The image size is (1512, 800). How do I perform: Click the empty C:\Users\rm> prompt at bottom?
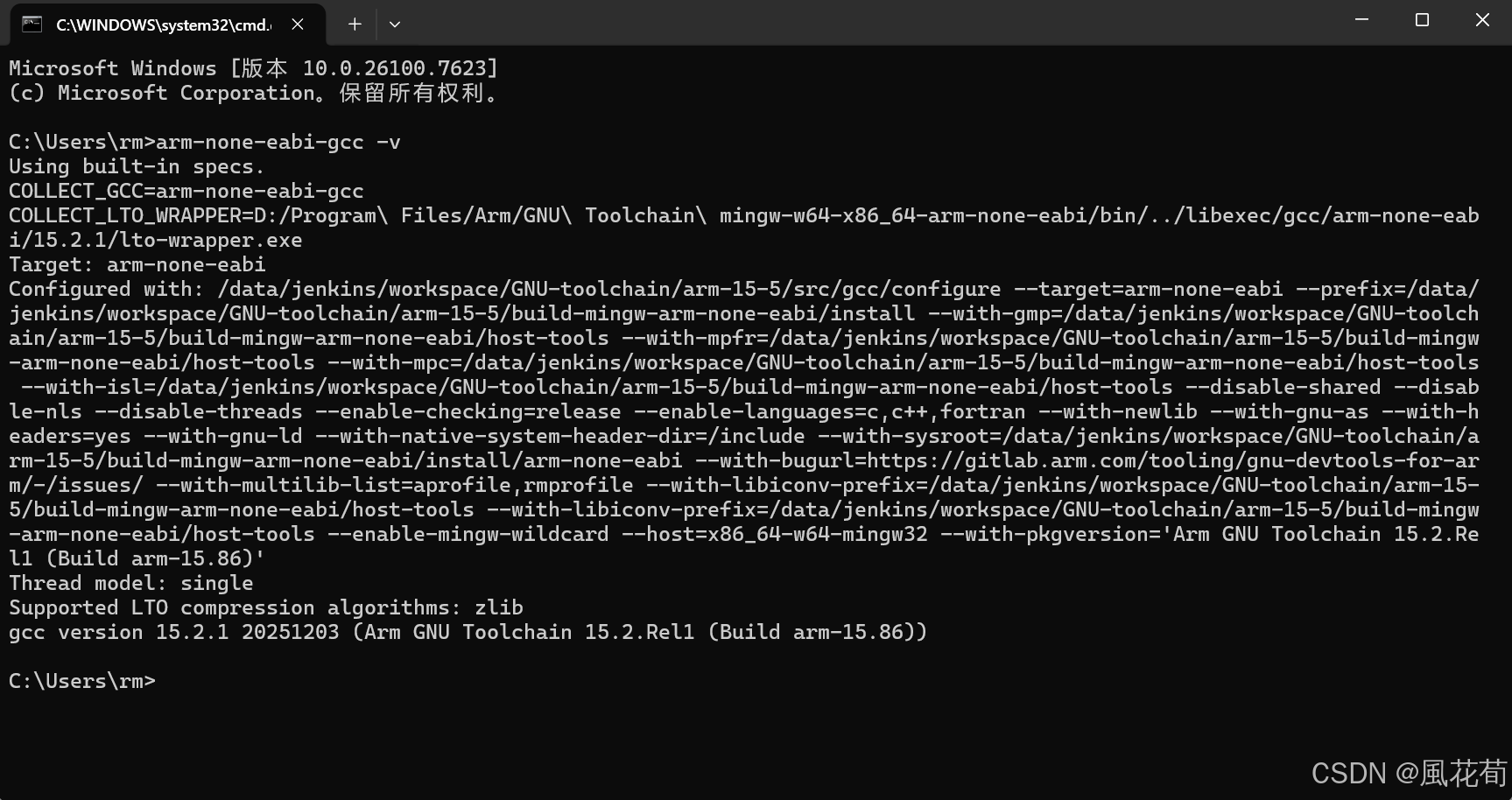tap(82, 681)
